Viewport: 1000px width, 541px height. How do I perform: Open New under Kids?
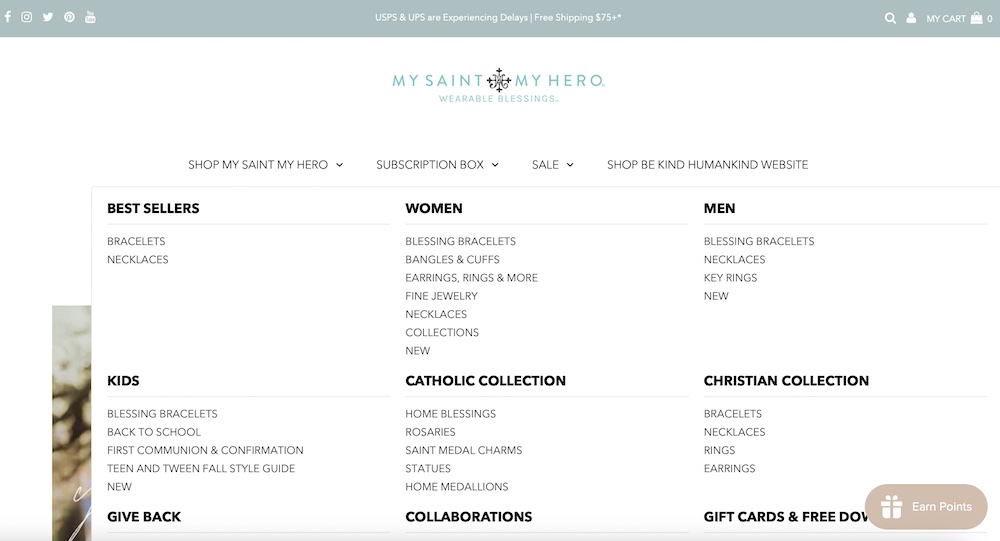(119, 487)
